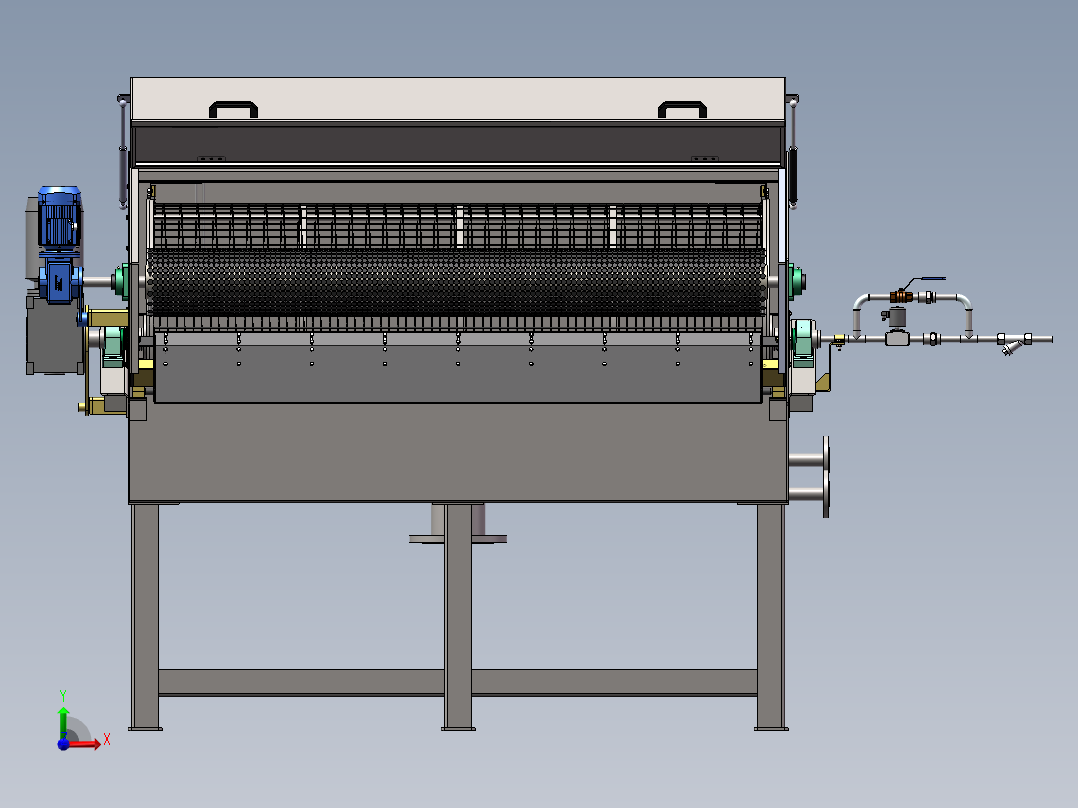The height and width of the screenshot is (808, 1078).
Task: Select the solenoid valve on the water line
Action: (x=896, y=327)
